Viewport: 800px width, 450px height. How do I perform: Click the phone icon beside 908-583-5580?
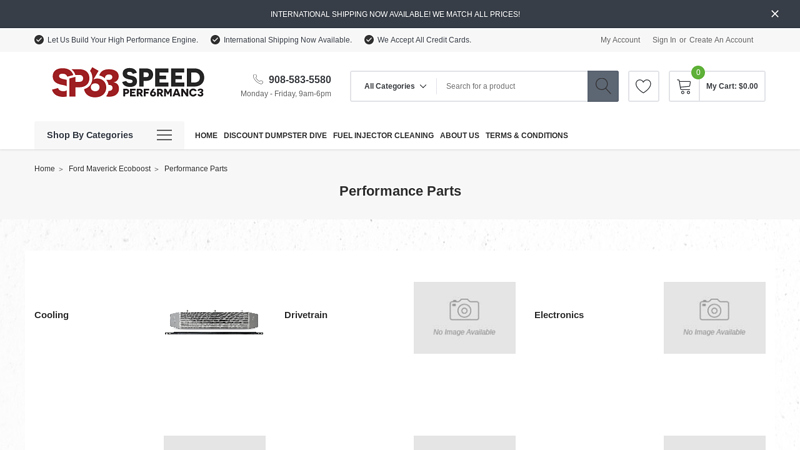(258, 80)
